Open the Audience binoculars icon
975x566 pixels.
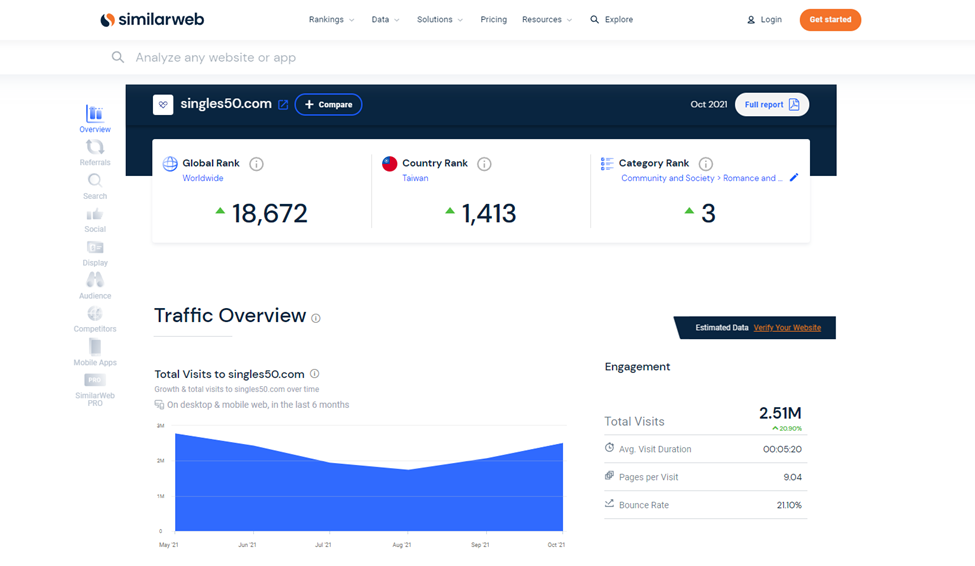tap(95, 280)
